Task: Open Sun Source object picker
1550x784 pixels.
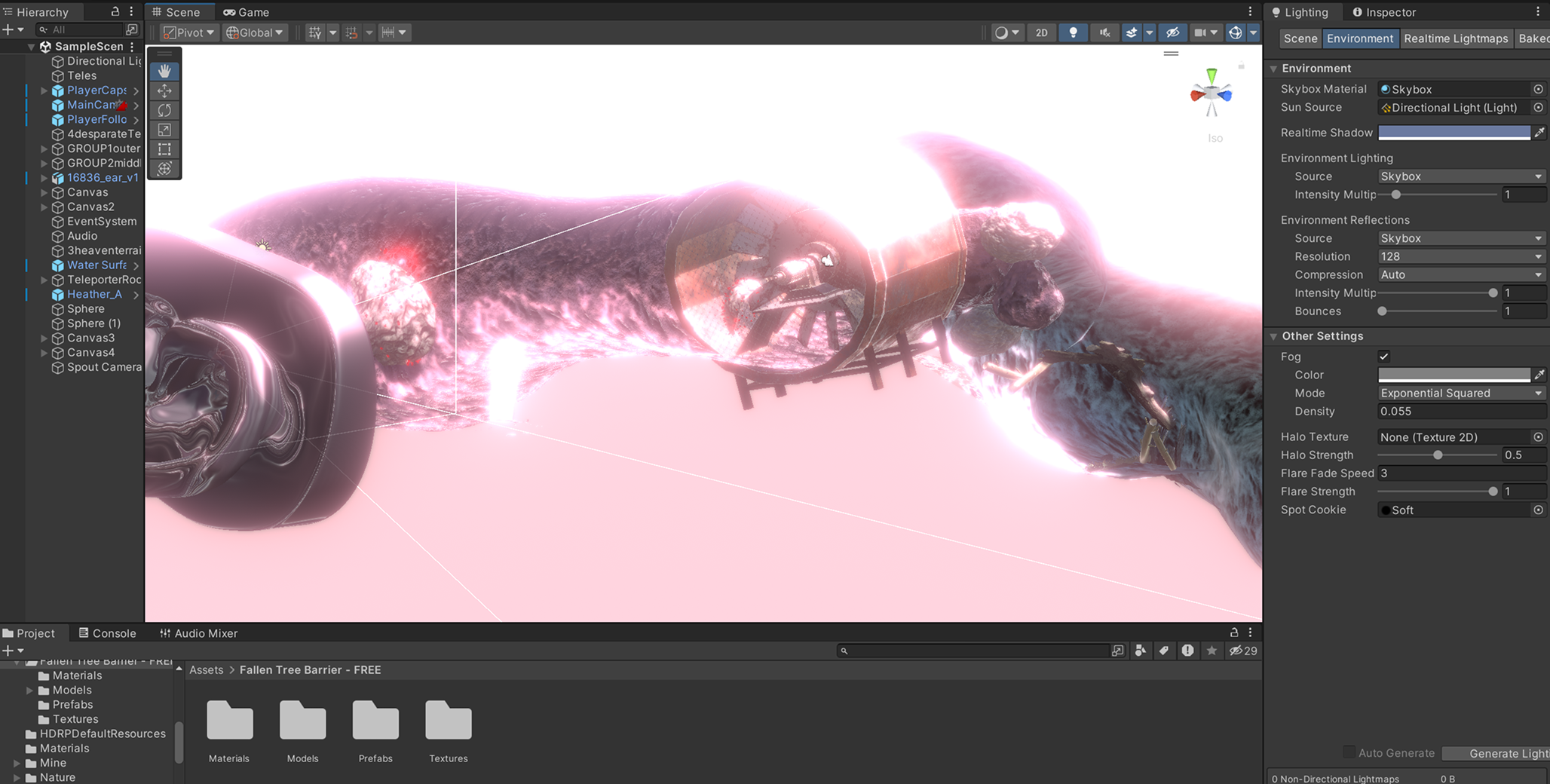Action: pos(1538,108)
